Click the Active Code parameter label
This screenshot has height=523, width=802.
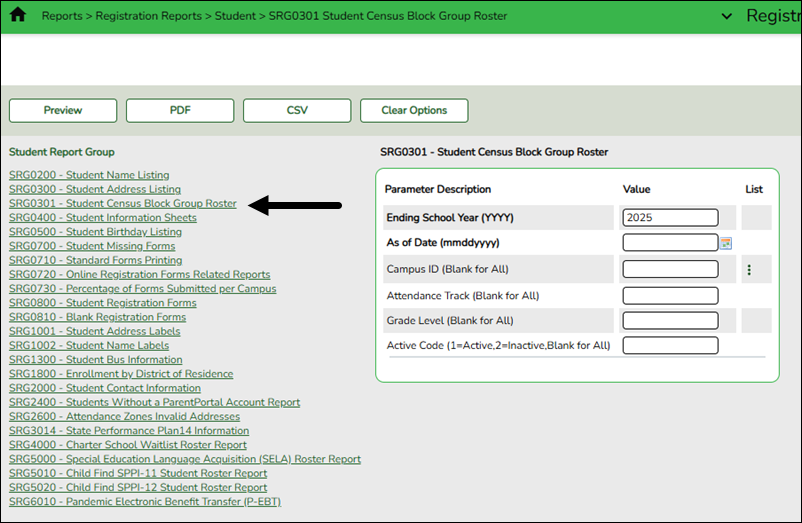pos(499,346)
